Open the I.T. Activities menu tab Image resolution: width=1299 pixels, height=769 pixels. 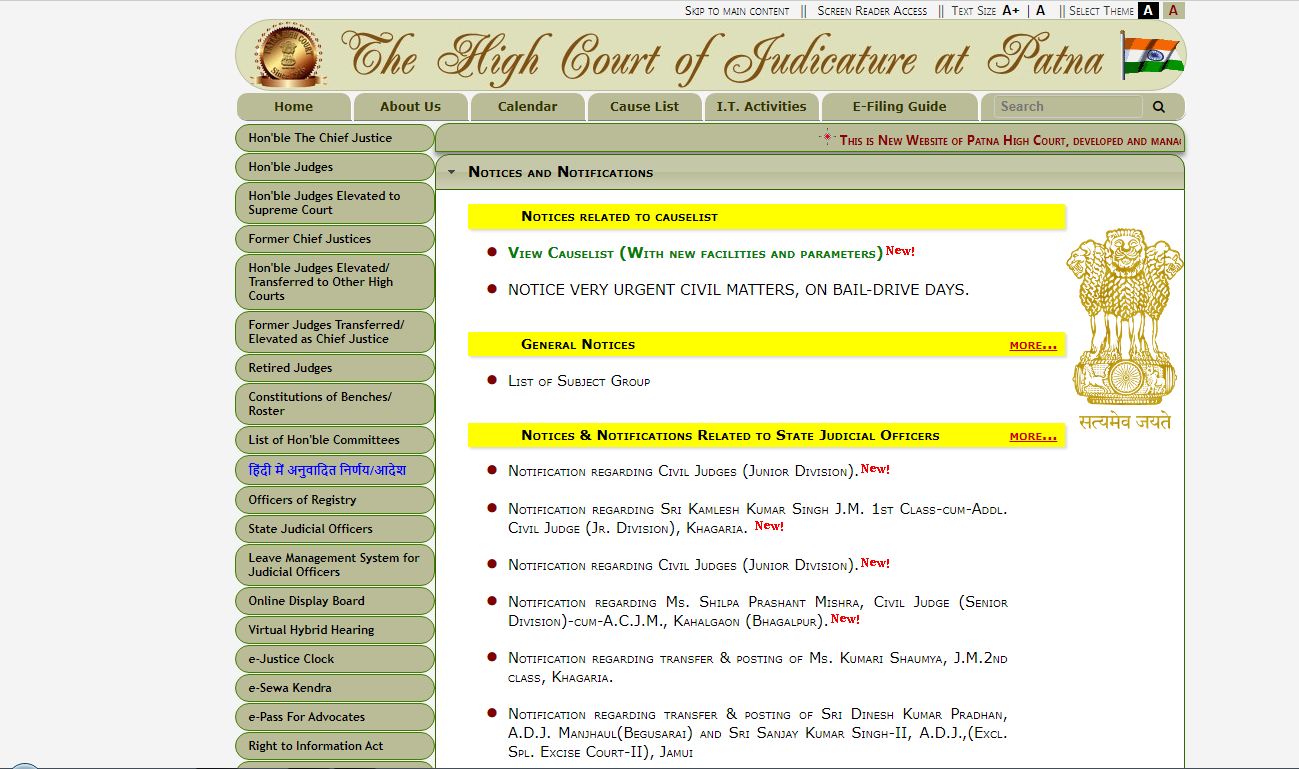pos(761,107)
